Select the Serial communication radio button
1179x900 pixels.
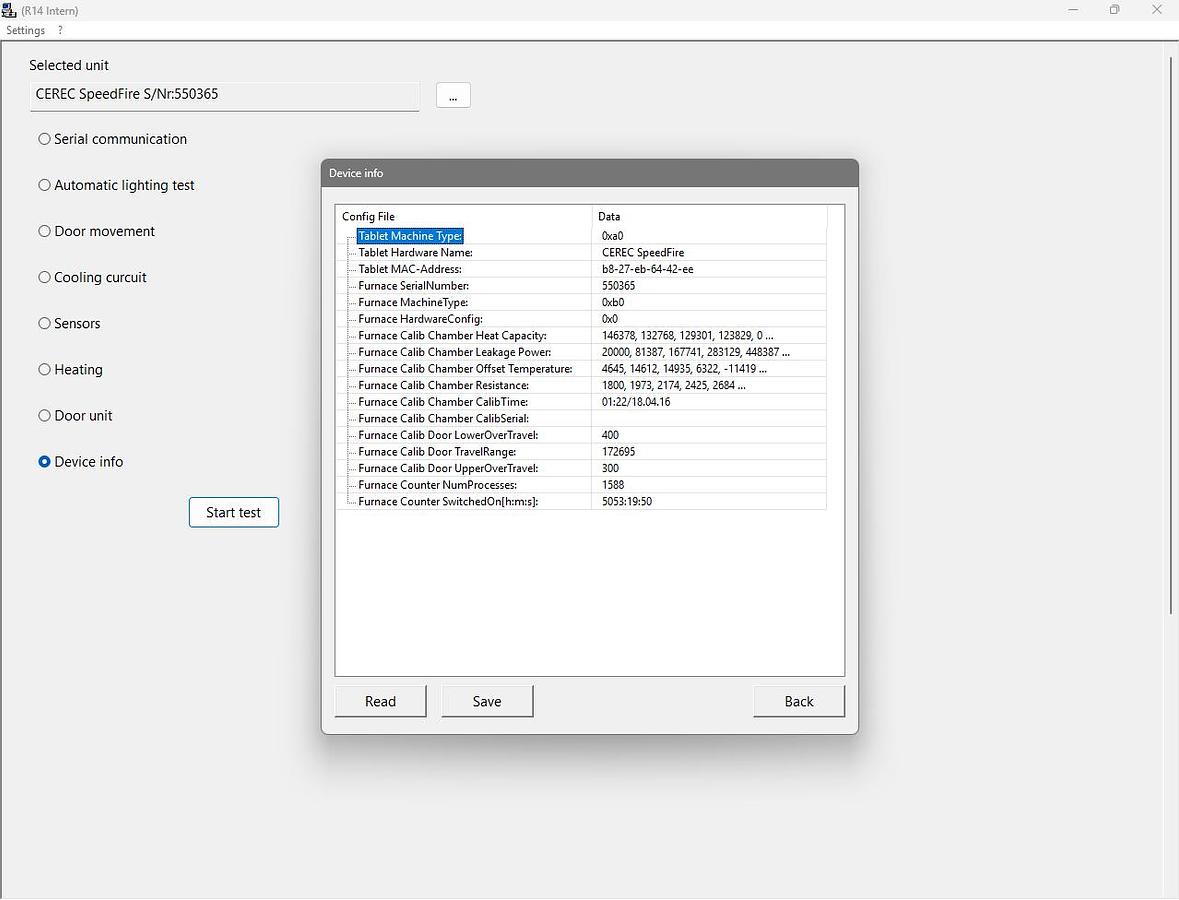coord(44,139)
